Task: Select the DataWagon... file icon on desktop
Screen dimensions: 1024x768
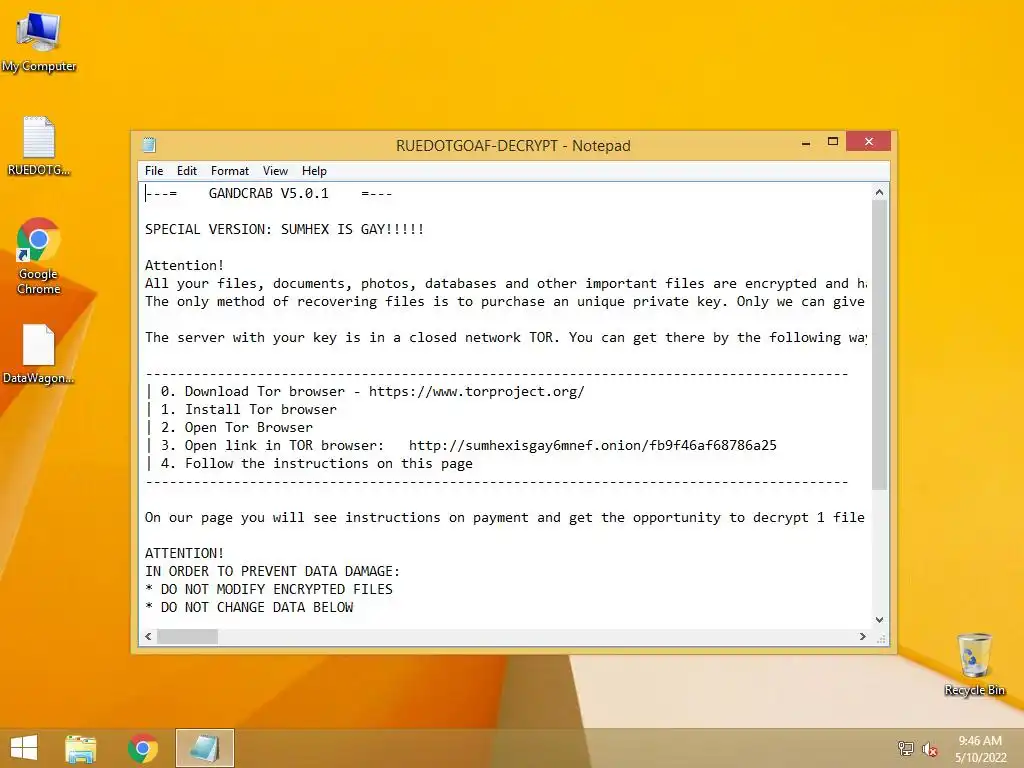Action: [x=39, y=354]
